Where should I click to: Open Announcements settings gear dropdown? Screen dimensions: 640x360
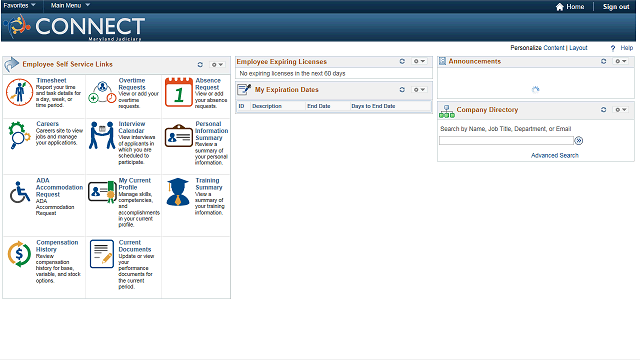tap(621, 61)
